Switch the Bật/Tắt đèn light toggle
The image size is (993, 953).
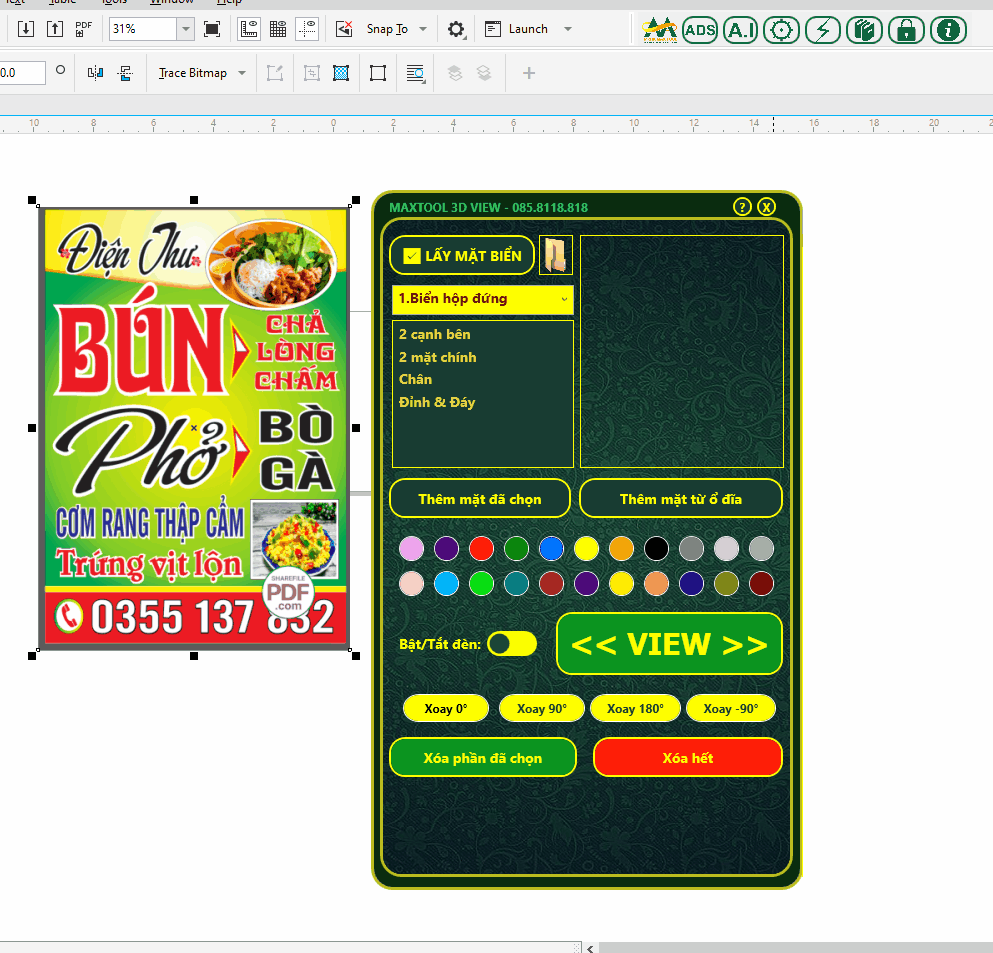coord(512,644)
